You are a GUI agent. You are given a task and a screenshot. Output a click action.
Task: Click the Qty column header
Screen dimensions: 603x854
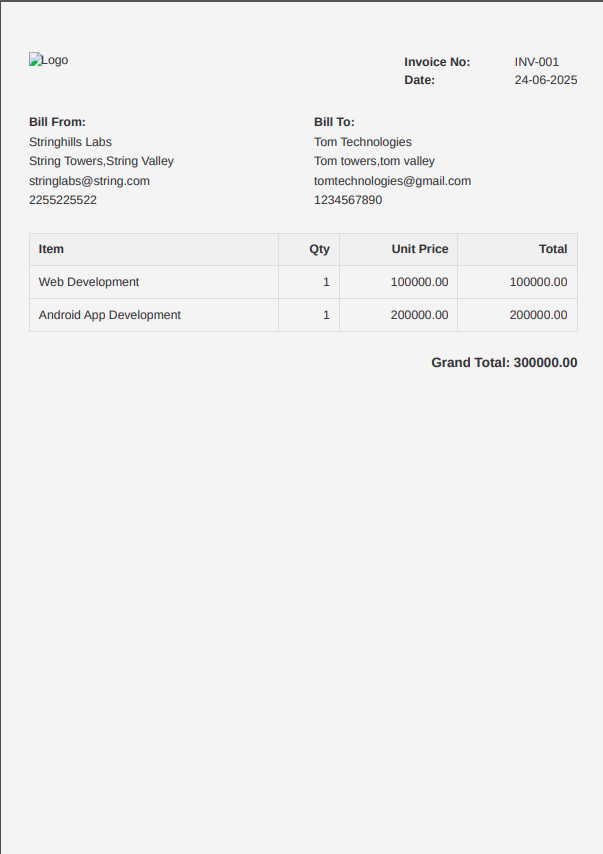[319, 249]
